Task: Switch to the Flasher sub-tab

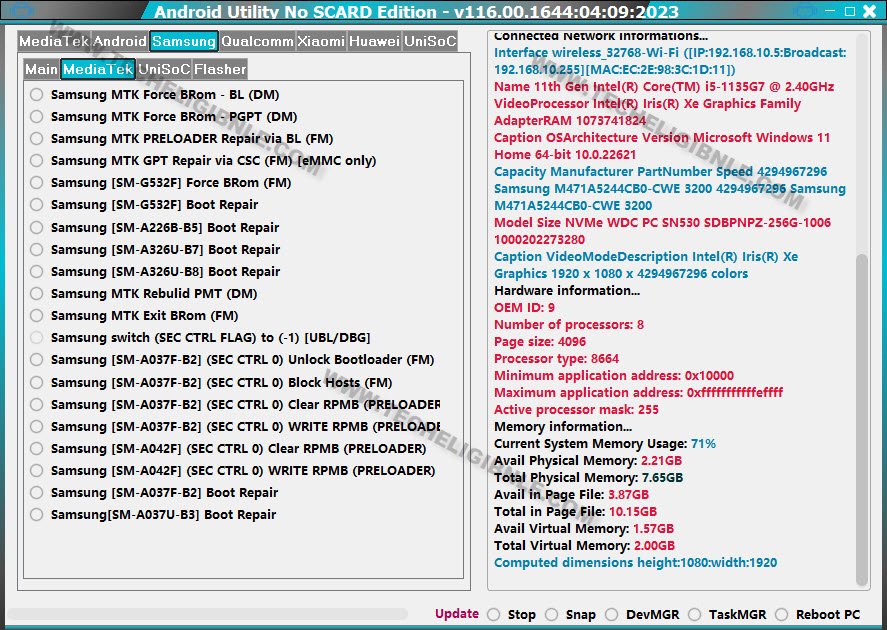Action: [x=220, y=70]
